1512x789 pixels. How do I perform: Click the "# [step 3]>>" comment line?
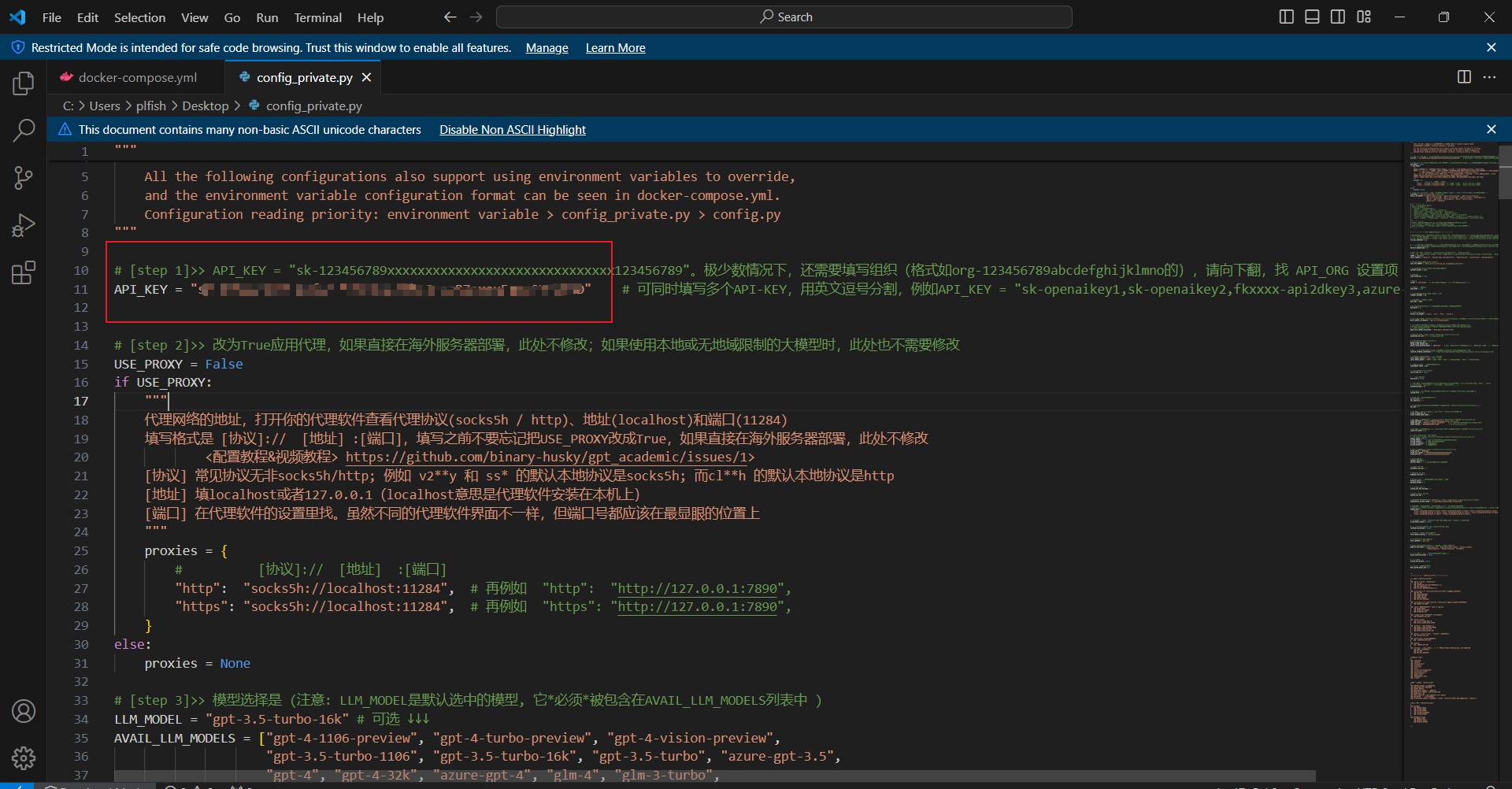pos(469,700)
